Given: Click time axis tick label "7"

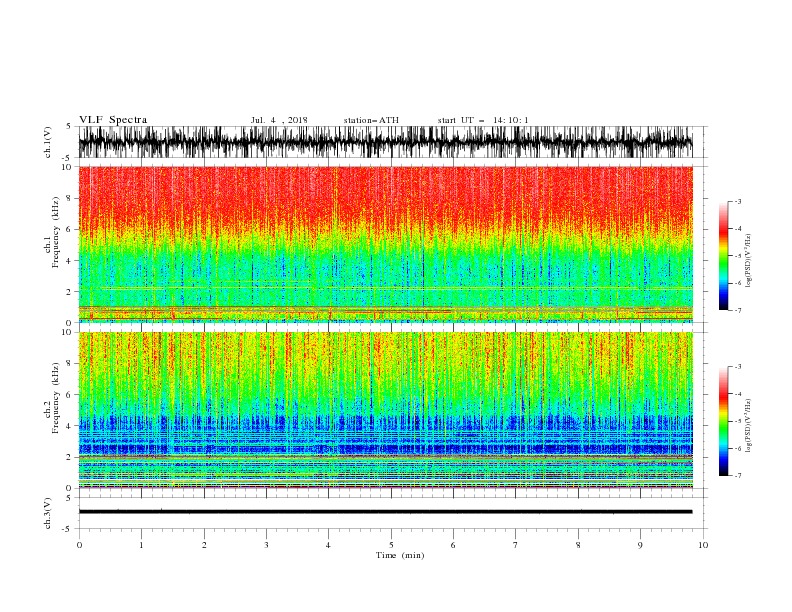Looking at the screenshot, I should (x=516, y=545).
